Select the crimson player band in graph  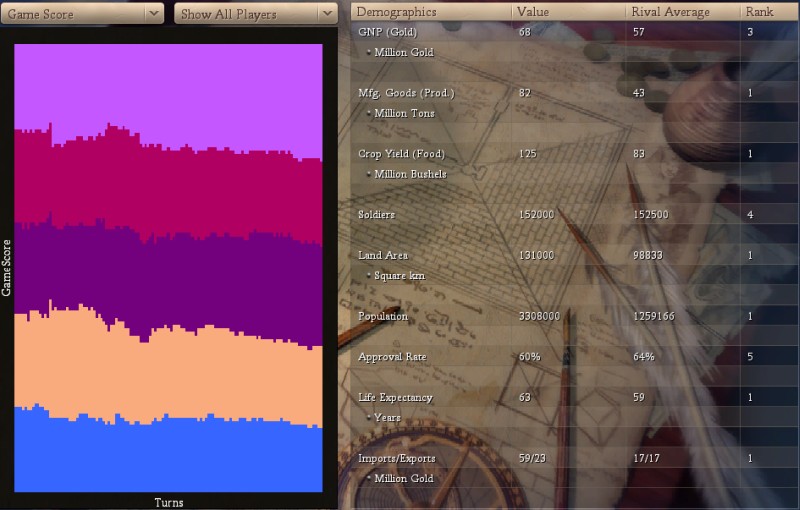[168, 191]
